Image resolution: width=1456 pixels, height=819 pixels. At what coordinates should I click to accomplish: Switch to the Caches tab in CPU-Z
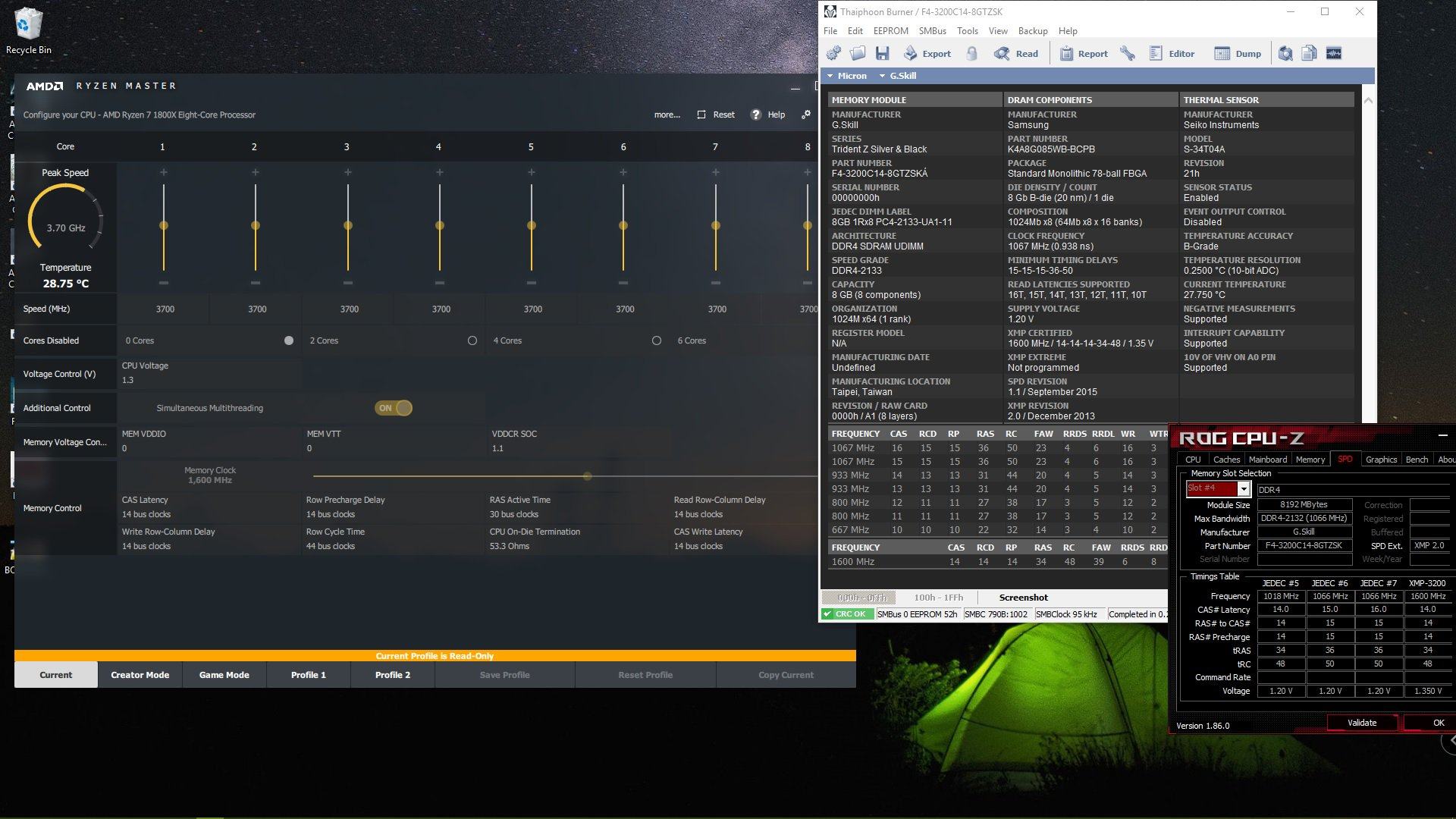(1226, 460)
